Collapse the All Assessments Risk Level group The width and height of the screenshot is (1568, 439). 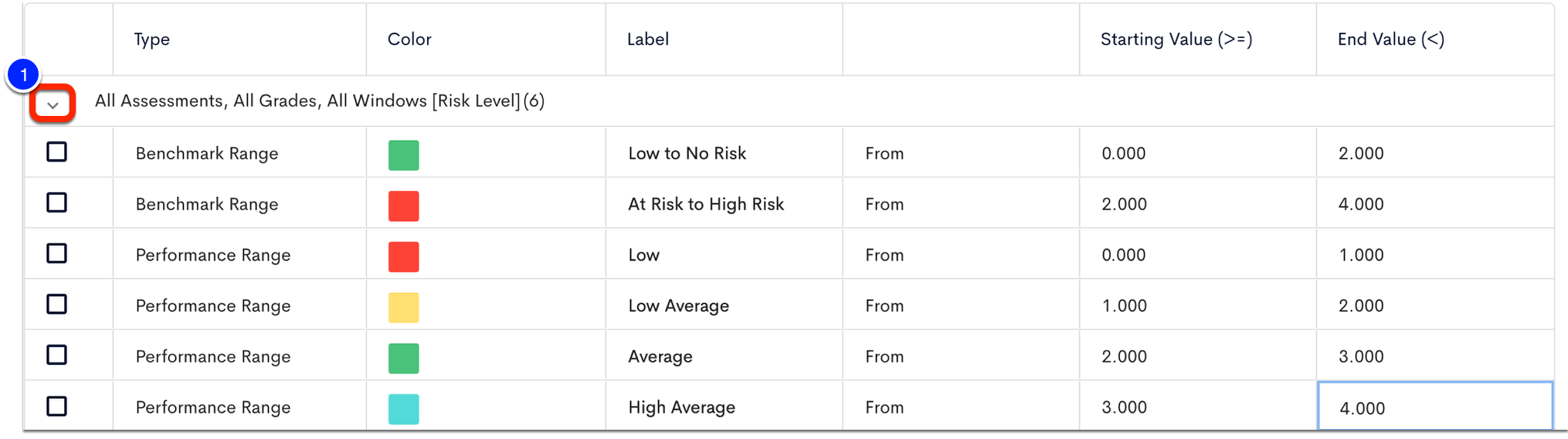coord(53,104)
